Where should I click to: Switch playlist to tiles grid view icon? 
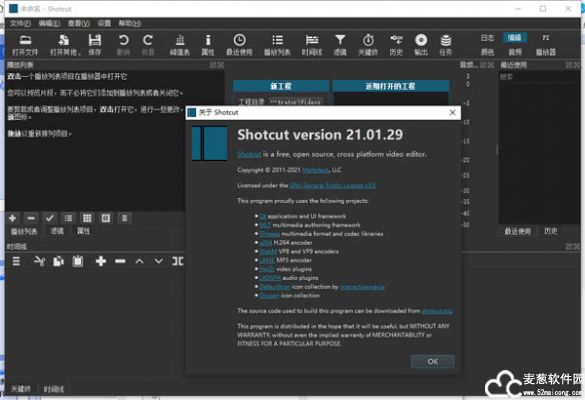point(87,218)
